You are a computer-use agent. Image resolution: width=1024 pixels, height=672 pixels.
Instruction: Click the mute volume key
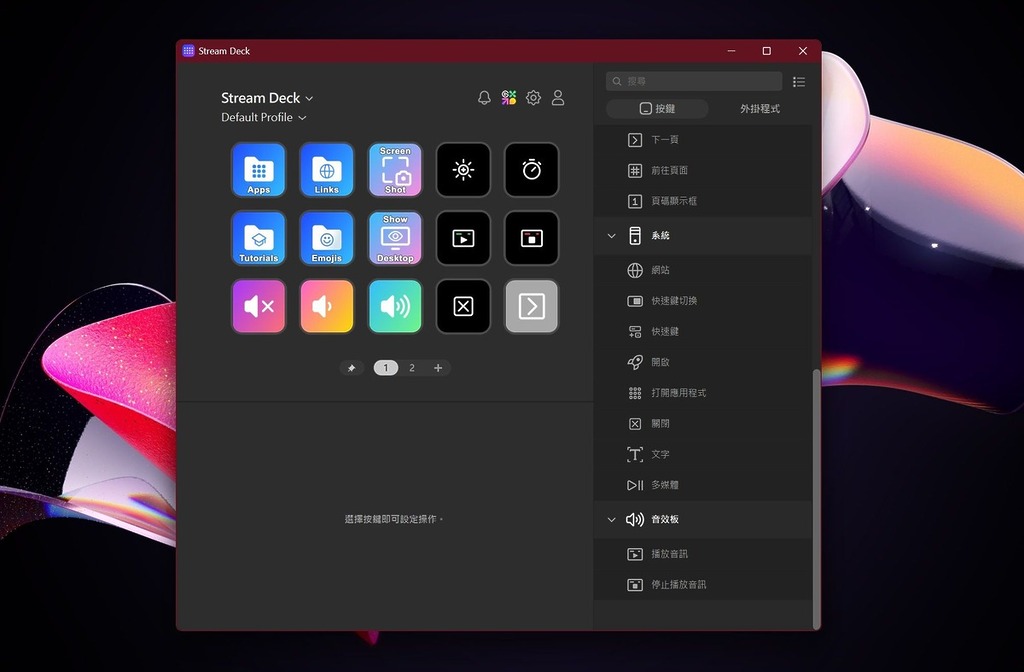pos(258,306)
